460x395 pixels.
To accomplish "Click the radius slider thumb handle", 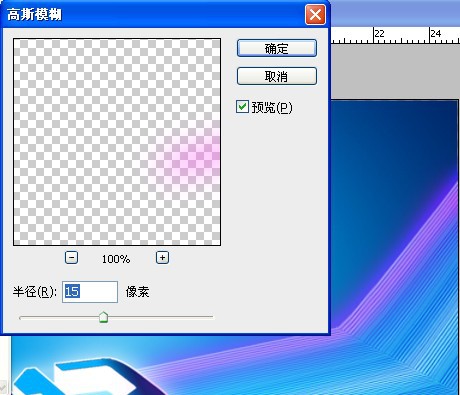I will (x=104, y=317).
